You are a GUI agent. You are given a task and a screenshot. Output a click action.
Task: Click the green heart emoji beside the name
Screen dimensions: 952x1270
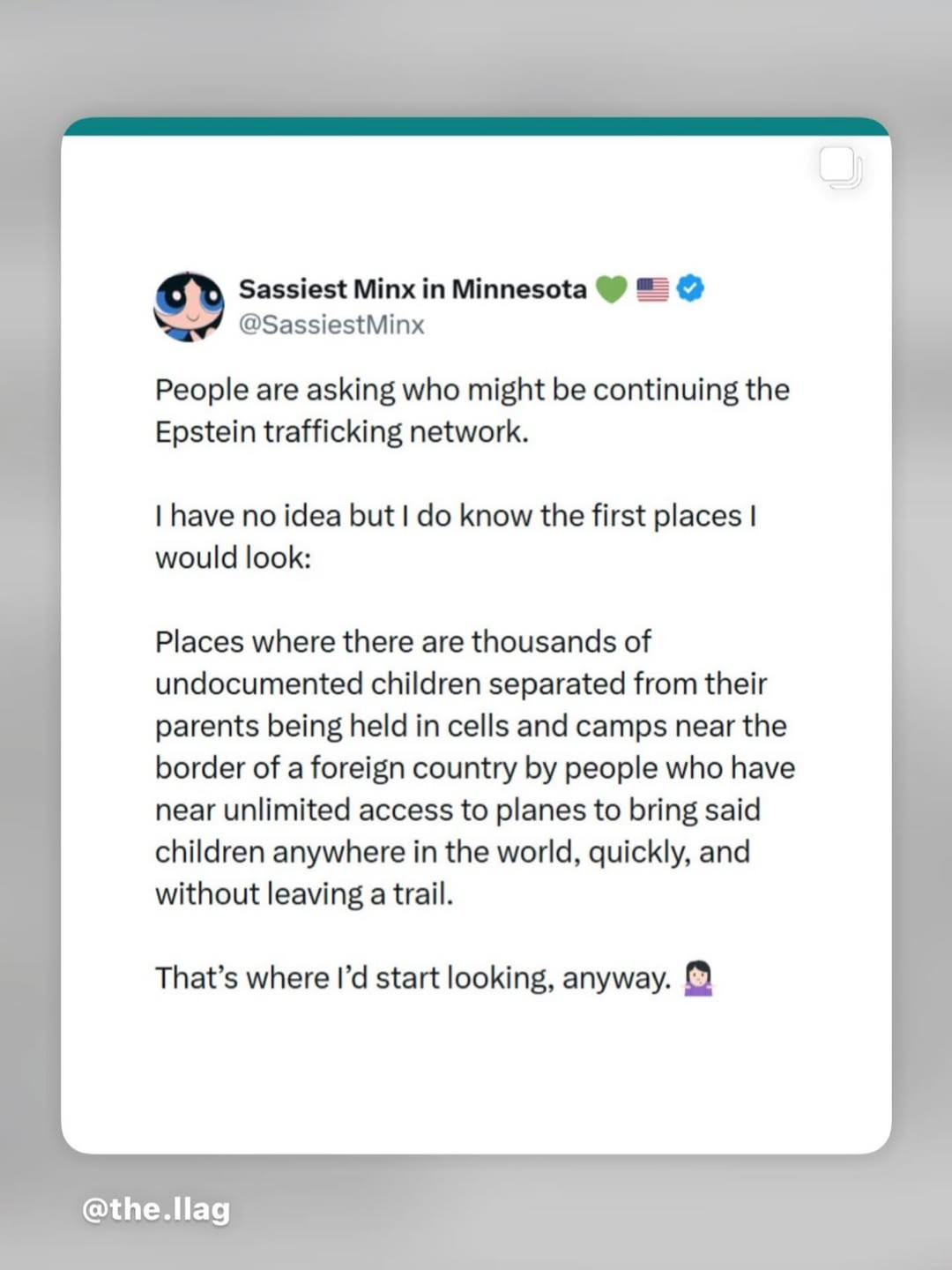click(x=612, y=289)
